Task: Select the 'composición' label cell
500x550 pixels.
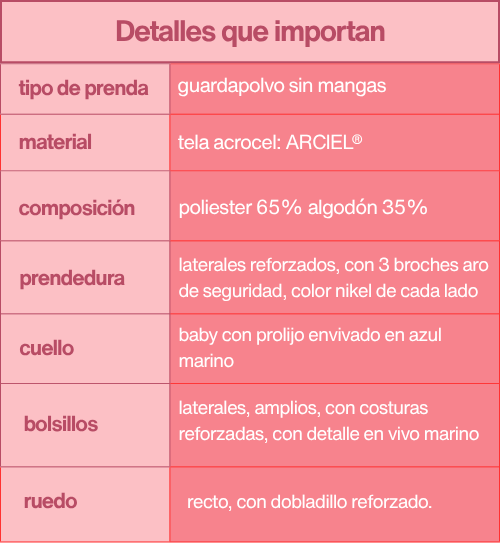Action: pos(85,206)
